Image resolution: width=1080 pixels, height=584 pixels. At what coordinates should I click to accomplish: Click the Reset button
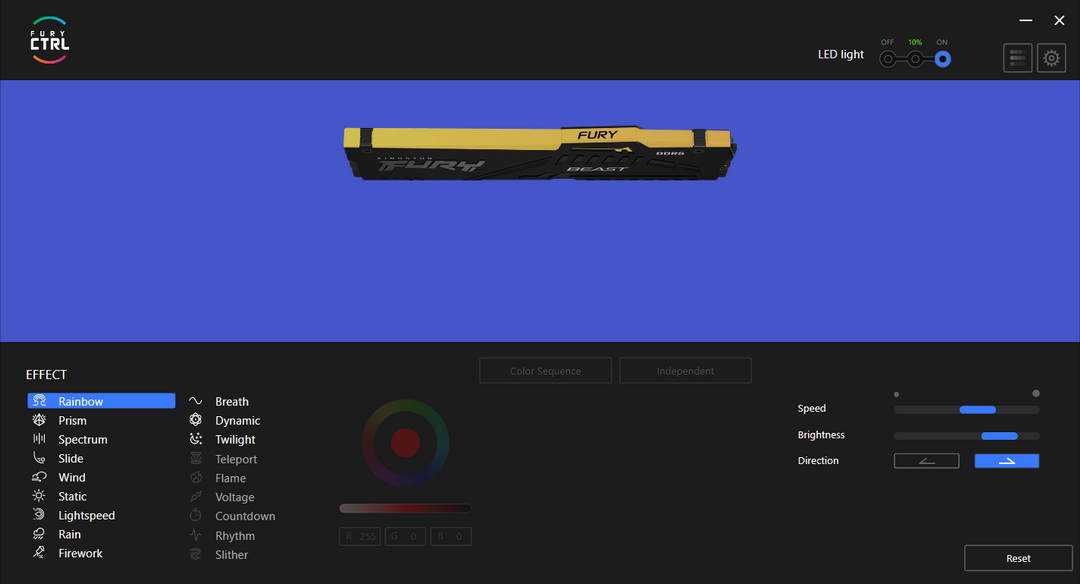click(x=1018, y=558)
